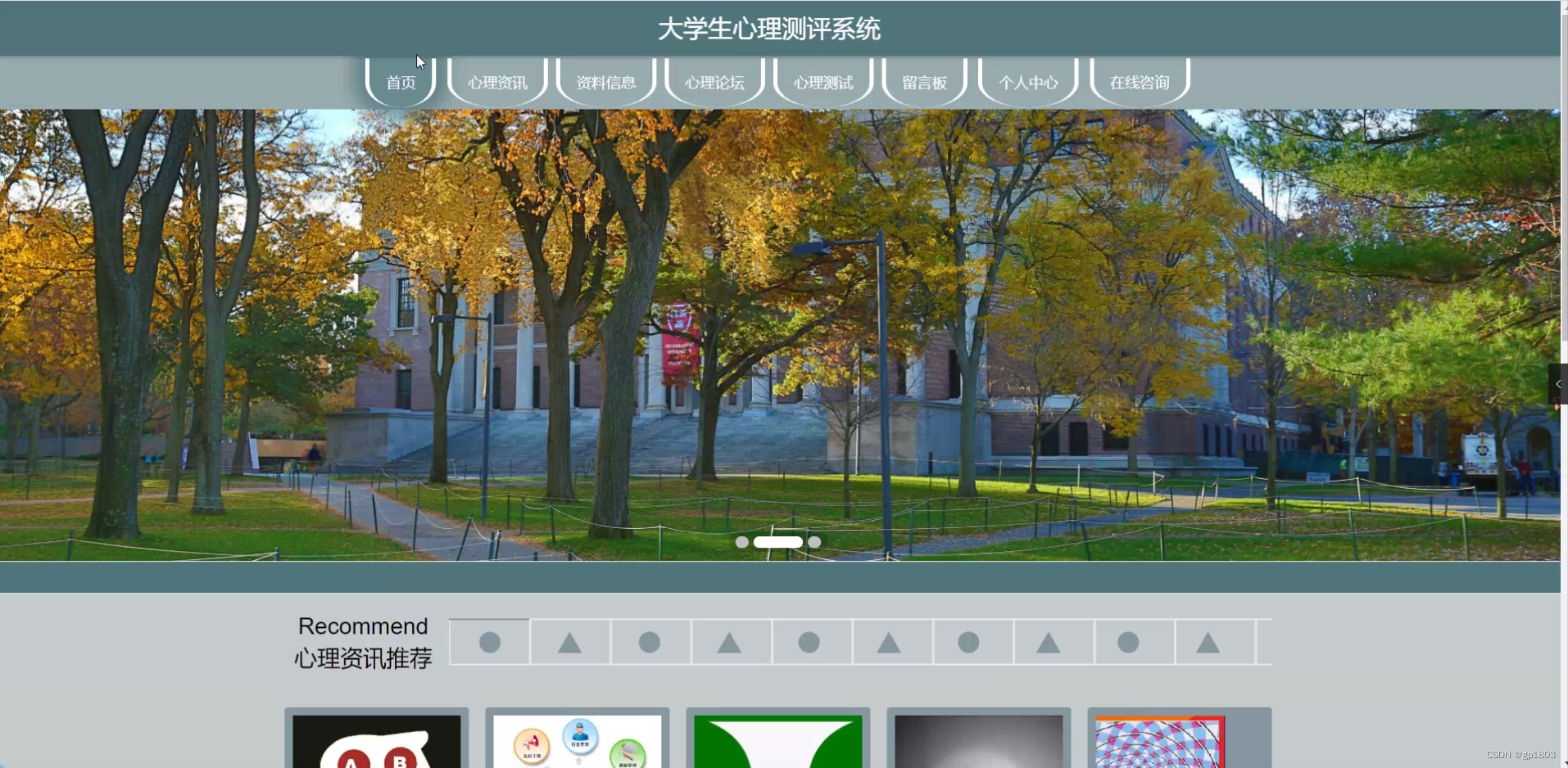The height and width of the screenshot is (768, 1568).
Task: Expand the collapsed side panel arrow
Action: (1557, 384)
